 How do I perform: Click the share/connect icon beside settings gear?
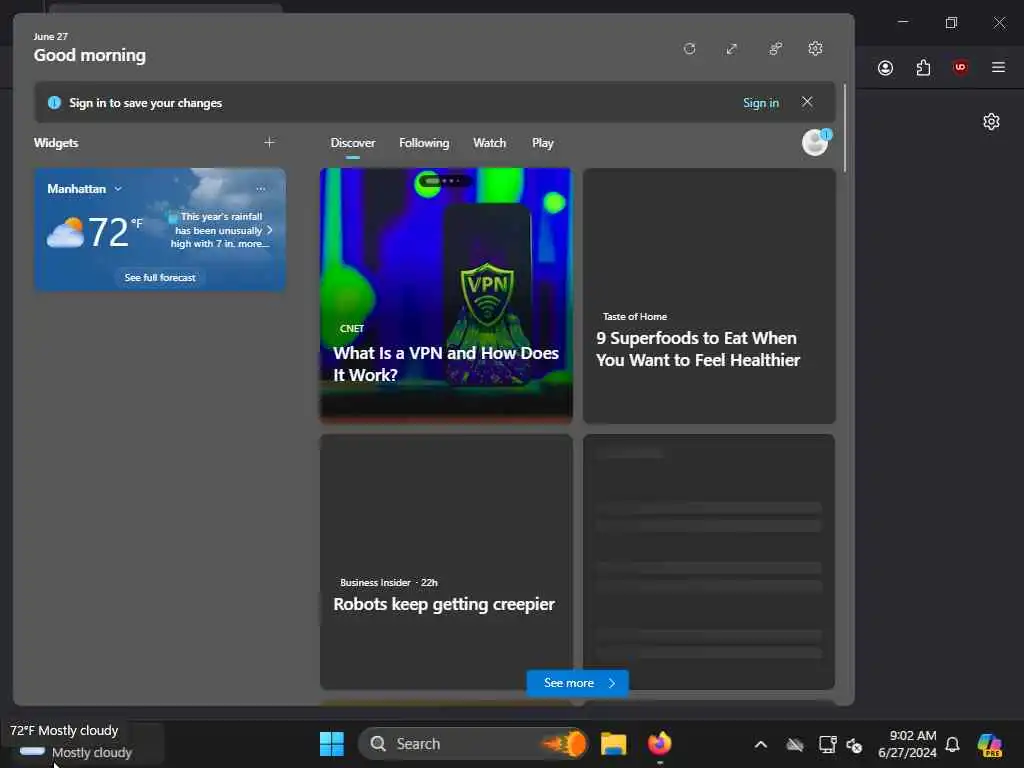pos(775,49)
